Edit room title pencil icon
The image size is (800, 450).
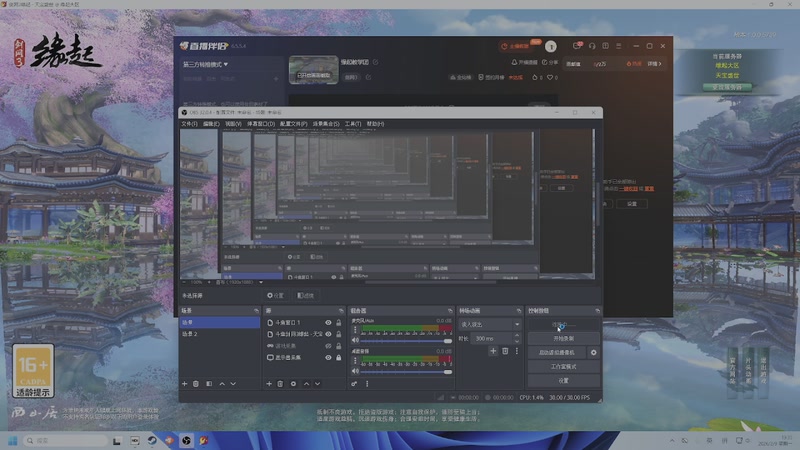tap(376, 62)
